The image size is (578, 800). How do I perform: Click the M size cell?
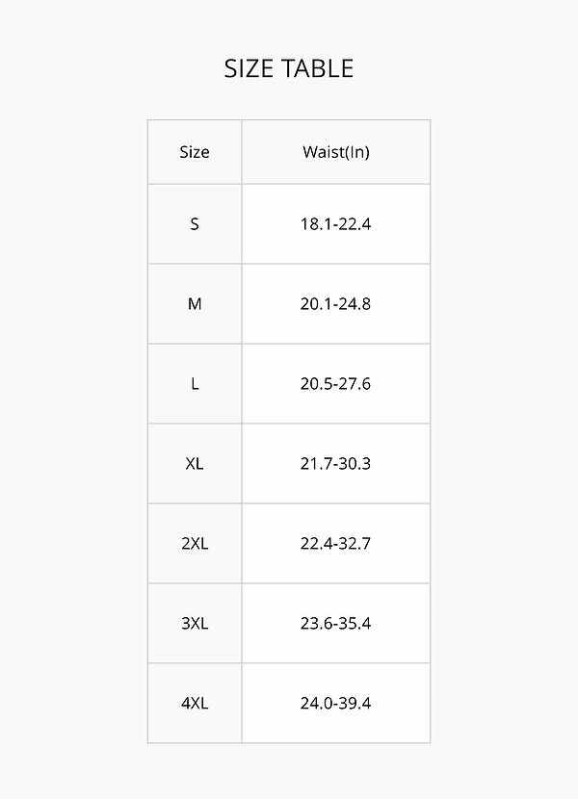pyautogui.click(x=194, y=304)
